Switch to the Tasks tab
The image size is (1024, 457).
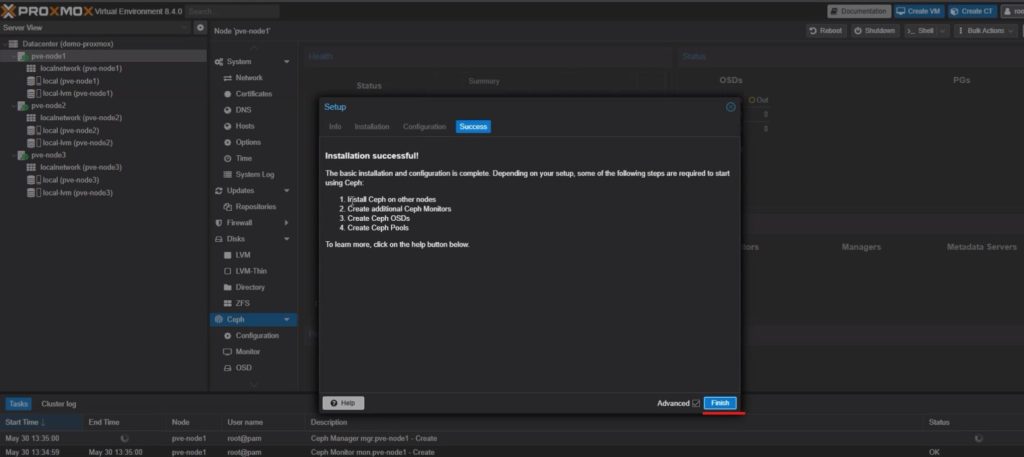coord(18,404)
